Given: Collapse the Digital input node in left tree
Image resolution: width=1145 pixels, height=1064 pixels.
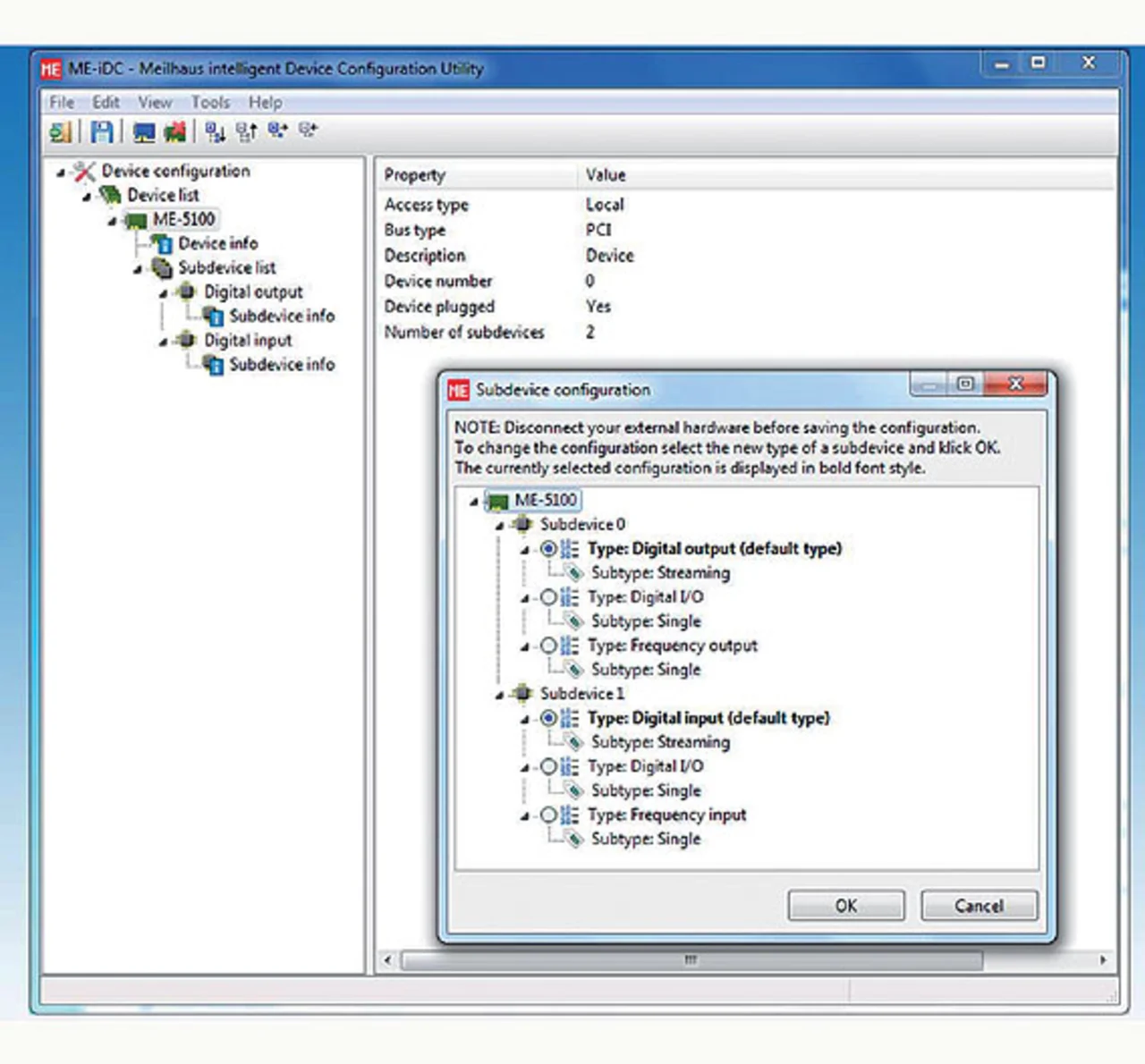Looking at the screenshot, I should pyautogui.click(x=164, y=342).
